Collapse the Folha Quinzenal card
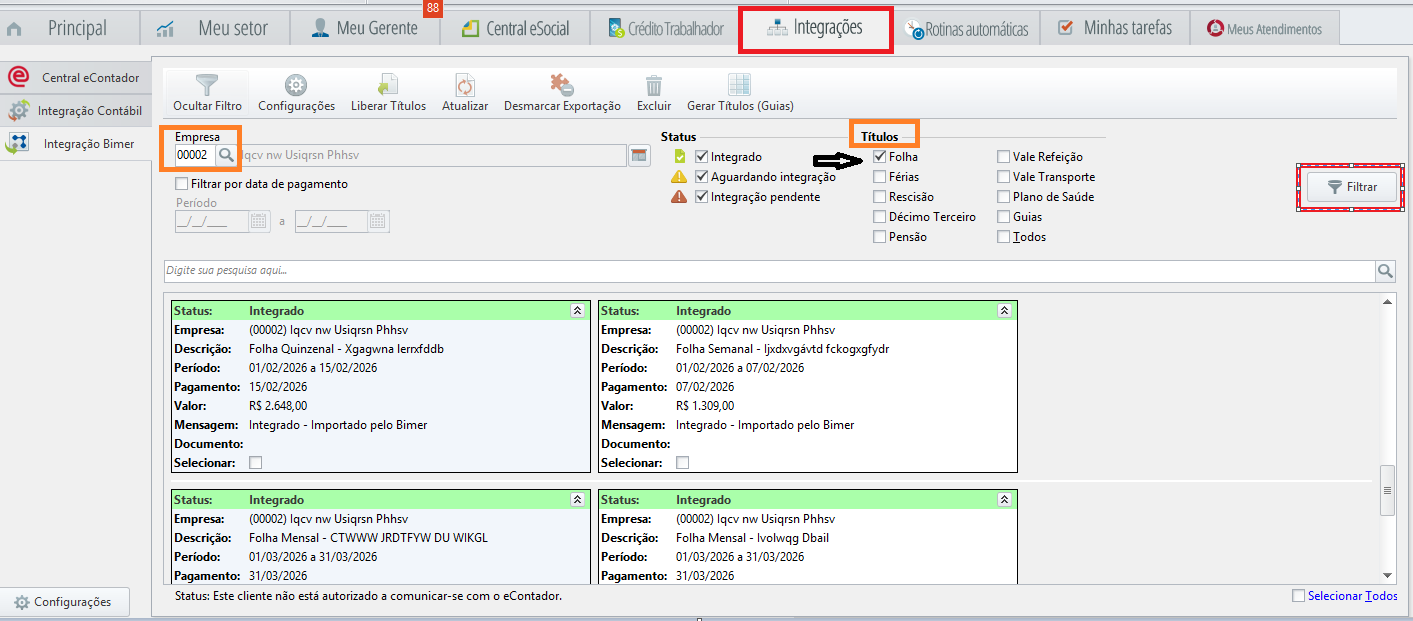The width and height of the screenshot is (1413, 621). [577, 311]
